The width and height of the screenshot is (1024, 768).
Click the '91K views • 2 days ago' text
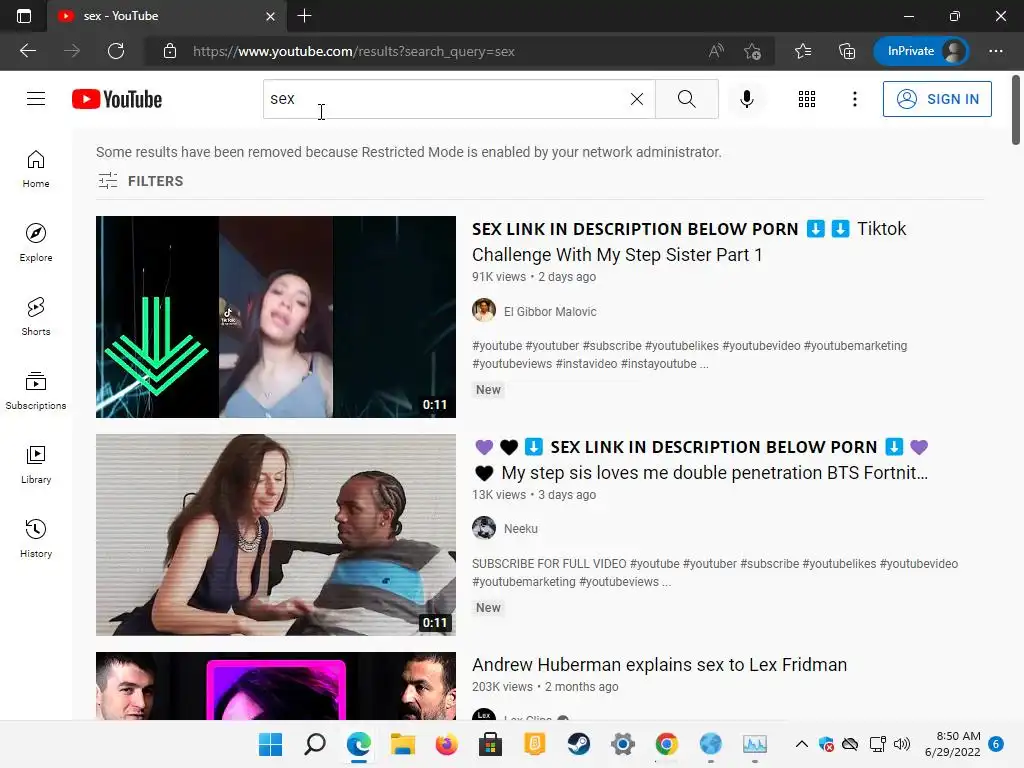pos(534,276)
